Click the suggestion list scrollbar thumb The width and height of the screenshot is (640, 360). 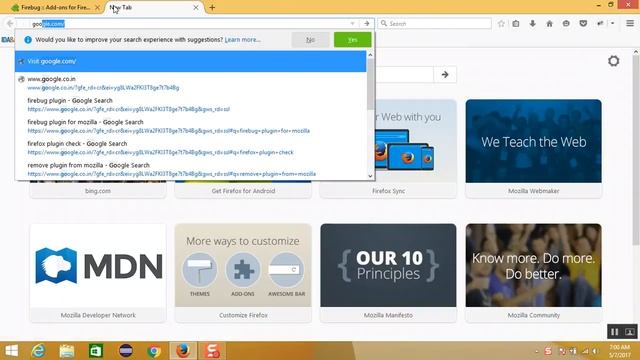(x=370, y=84)
